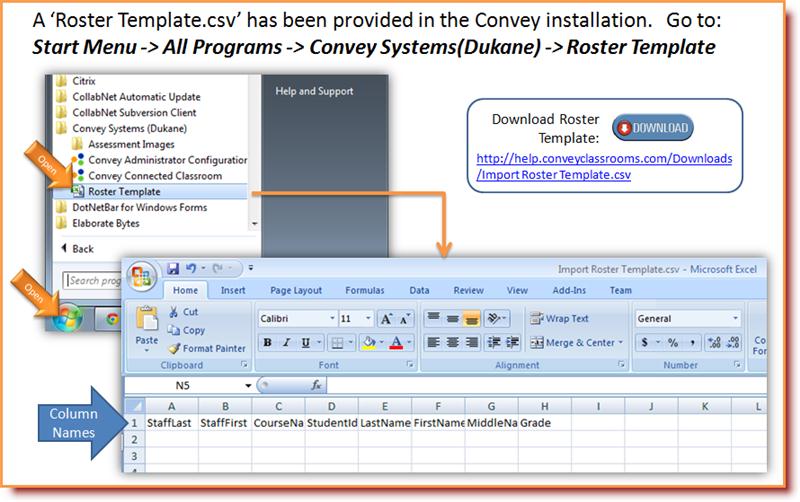800x502 pixels.
Task: Open the Assessment Images folder
Action: [131, 144]
